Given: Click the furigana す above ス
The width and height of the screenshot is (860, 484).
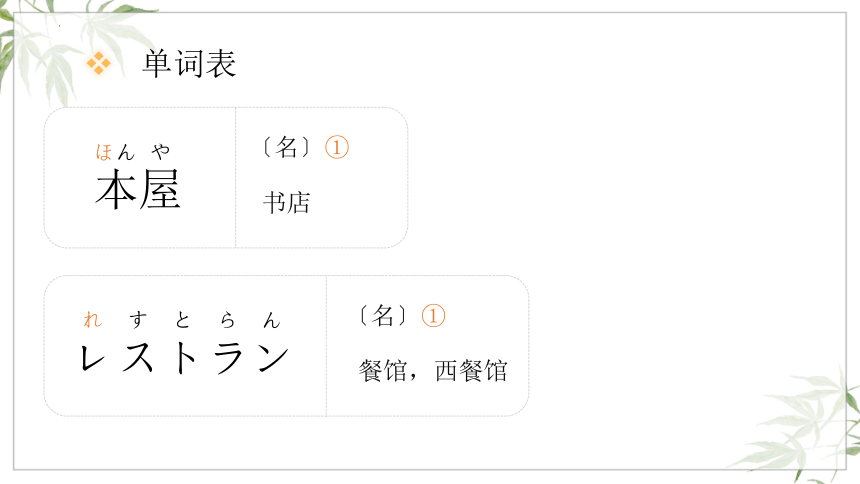Looking at the screenshot, I should point(138,319).
